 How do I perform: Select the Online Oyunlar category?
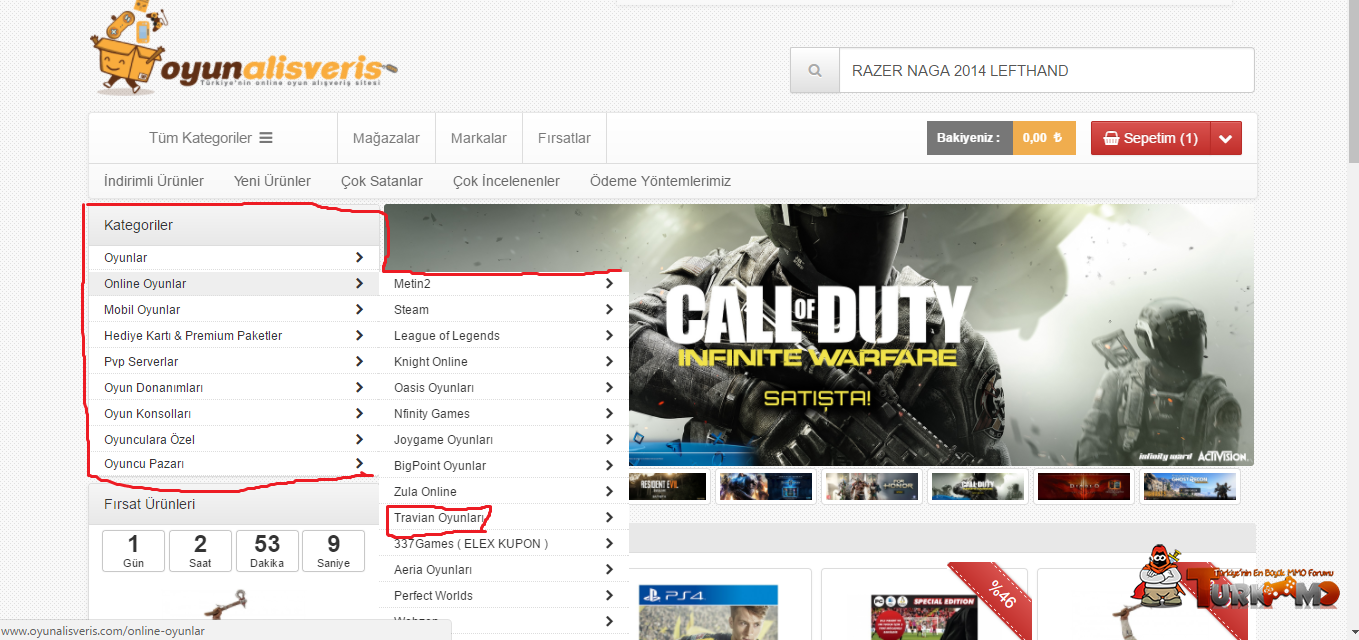coord(234,284)
